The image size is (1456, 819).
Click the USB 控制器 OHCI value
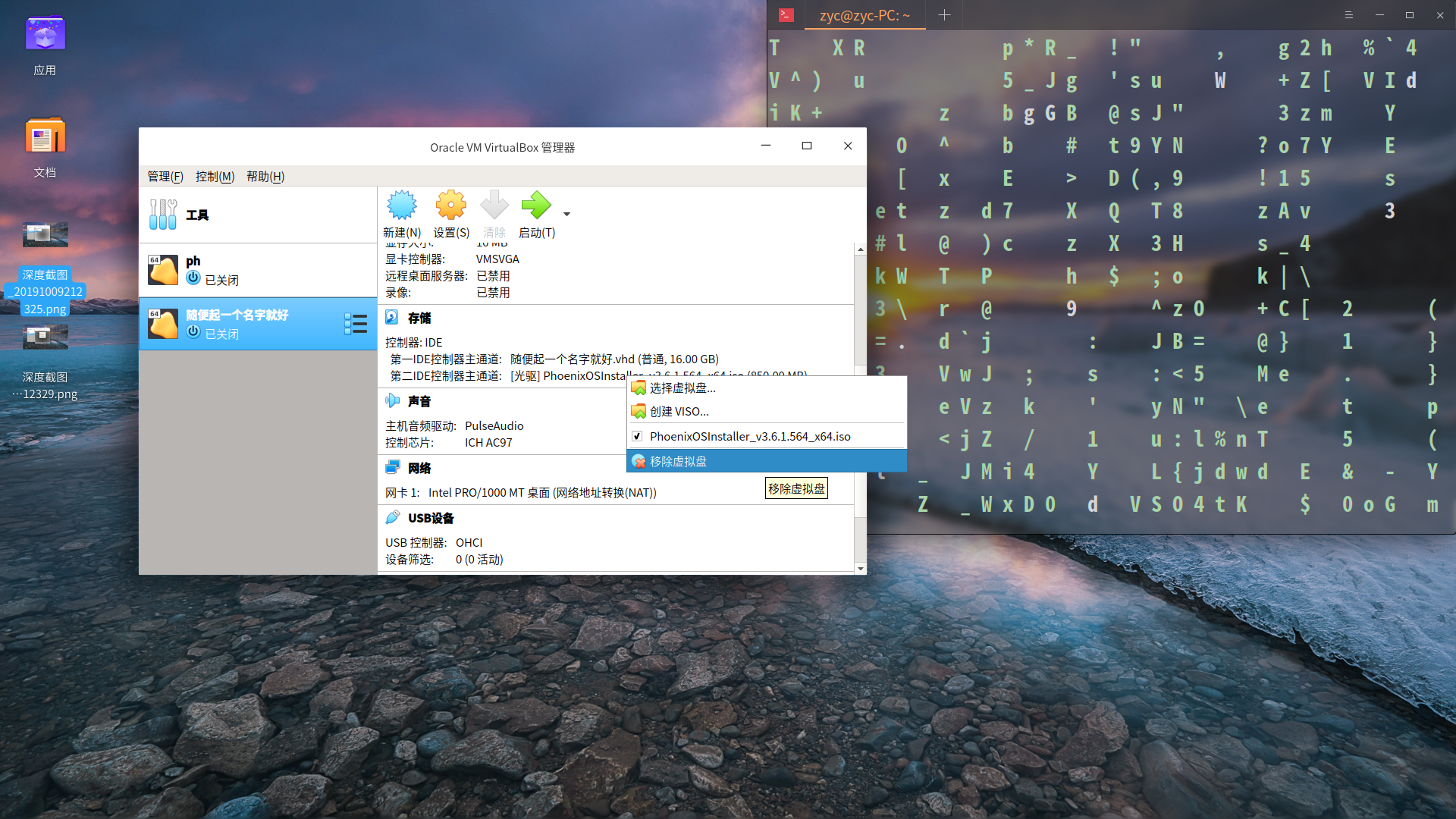tap(469, 542)
